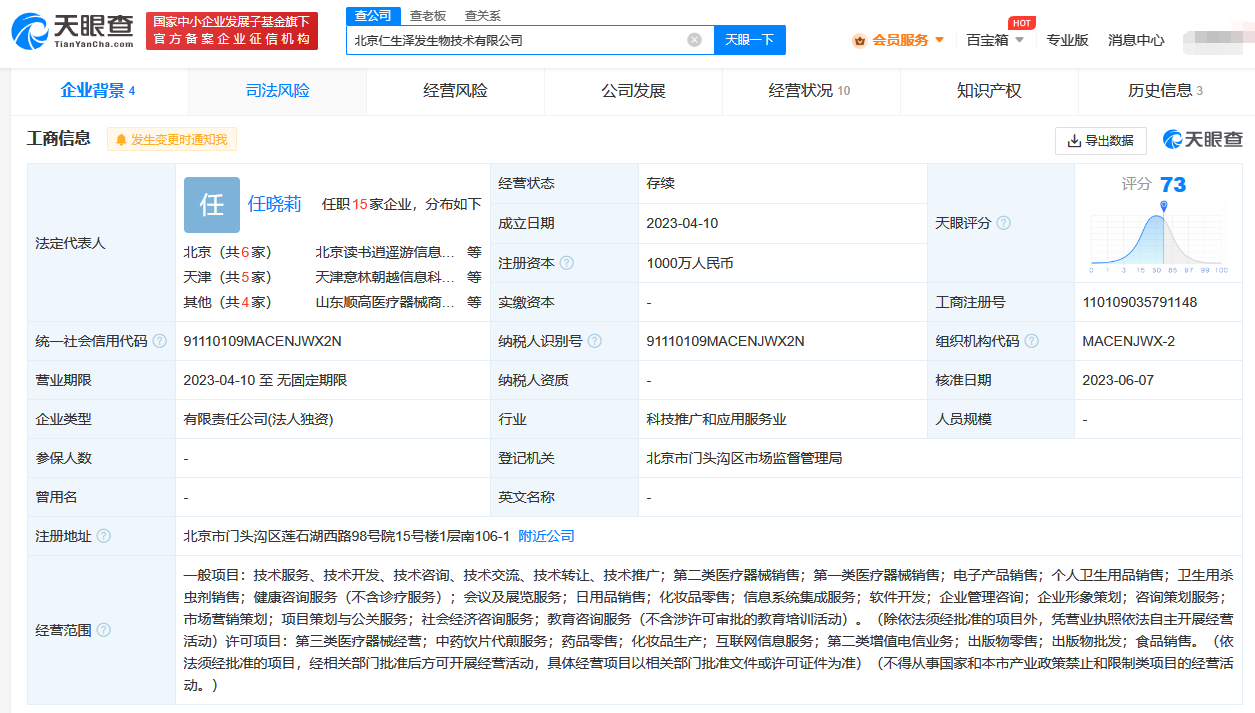The height and width of the screenshot is (713, 1255).
Task: Click the 营业期限 value 2023-04-10 至 无固定期限
Action: 266,380
